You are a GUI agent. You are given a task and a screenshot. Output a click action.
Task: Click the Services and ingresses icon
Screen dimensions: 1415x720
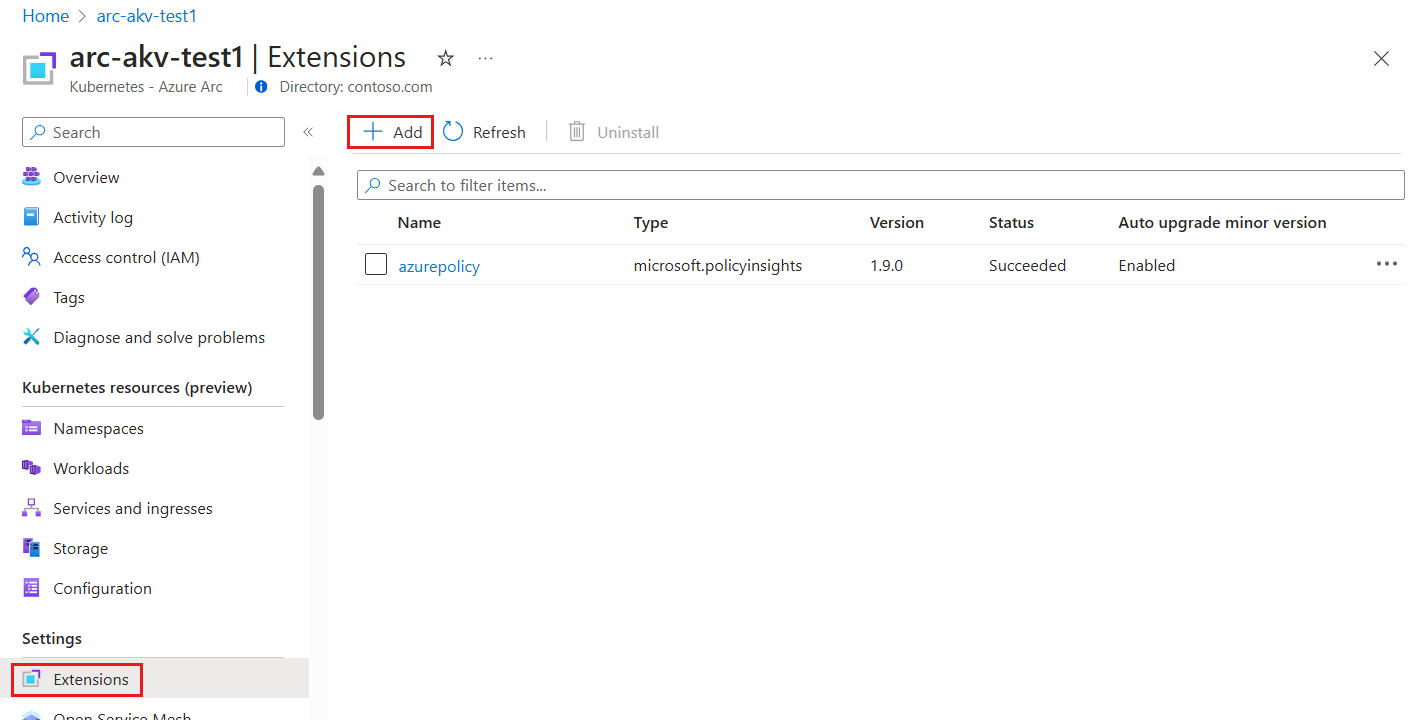32,508
